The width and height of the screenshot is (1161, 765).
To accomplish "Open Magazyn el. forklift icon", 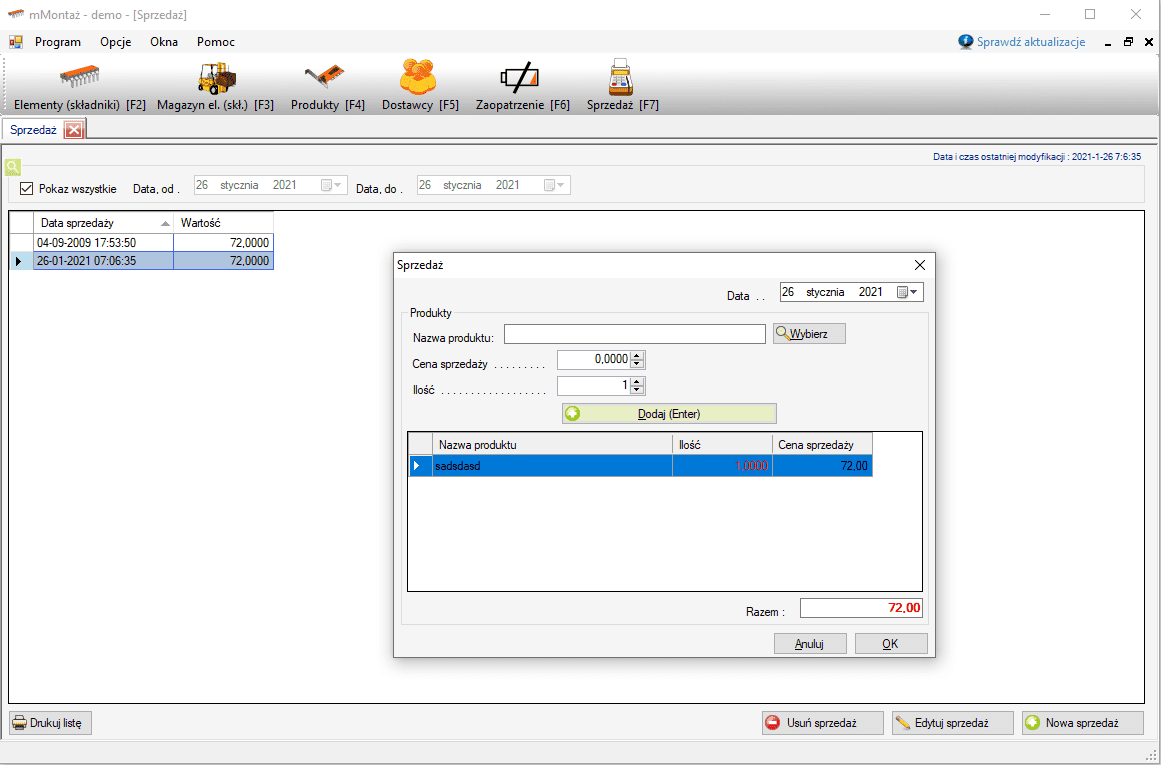I will click(x=215, y=78).
